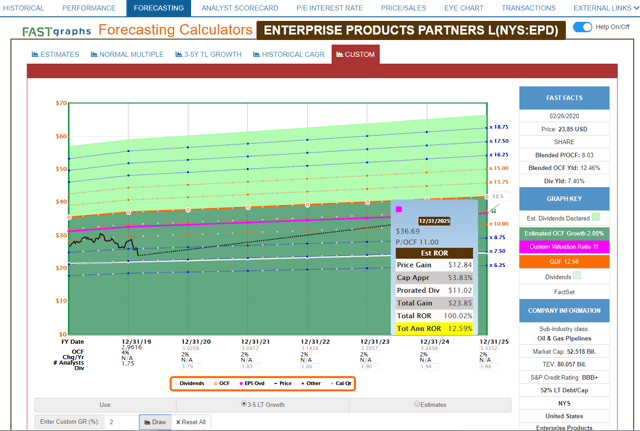Click the 12/31/20 OCF value field
Image resolution: width=640 pixels, height=431 pixels.
(190, 348)
